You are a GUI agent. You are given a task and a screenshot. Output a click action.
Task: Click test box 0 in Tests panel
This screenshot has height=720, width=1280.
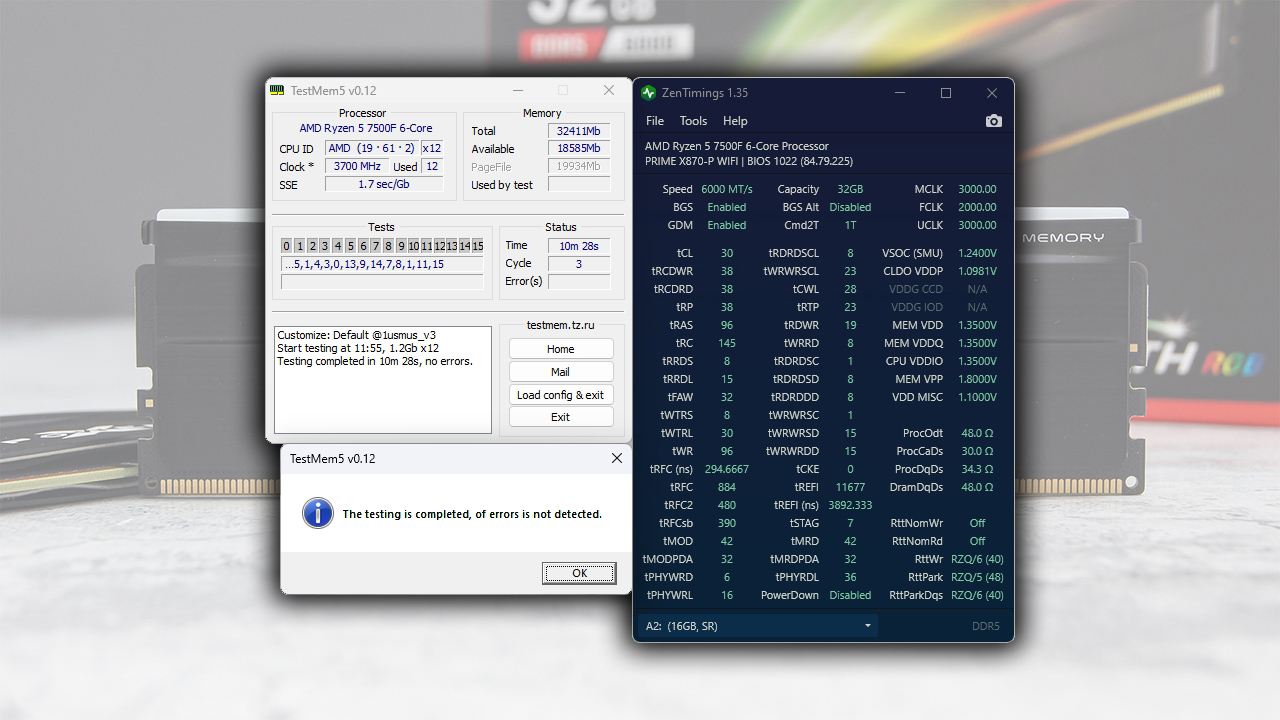click(286, 246)
